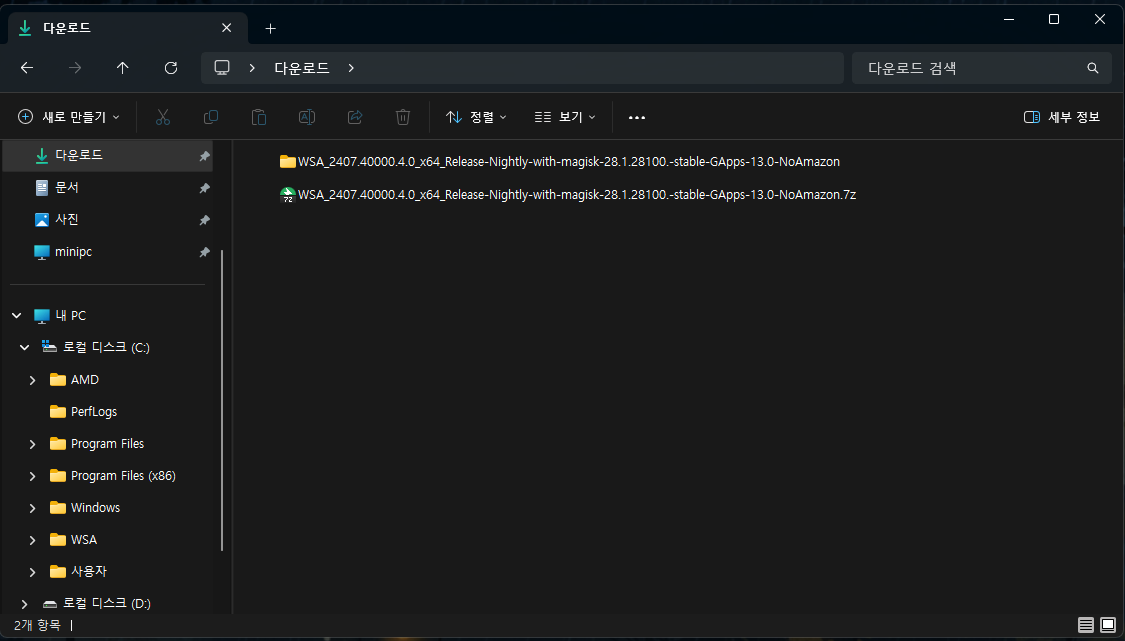Switch to large thumbnails view in status bar
The width and height of the screenshot is (1125, 641).
(x=1108, y=625)
